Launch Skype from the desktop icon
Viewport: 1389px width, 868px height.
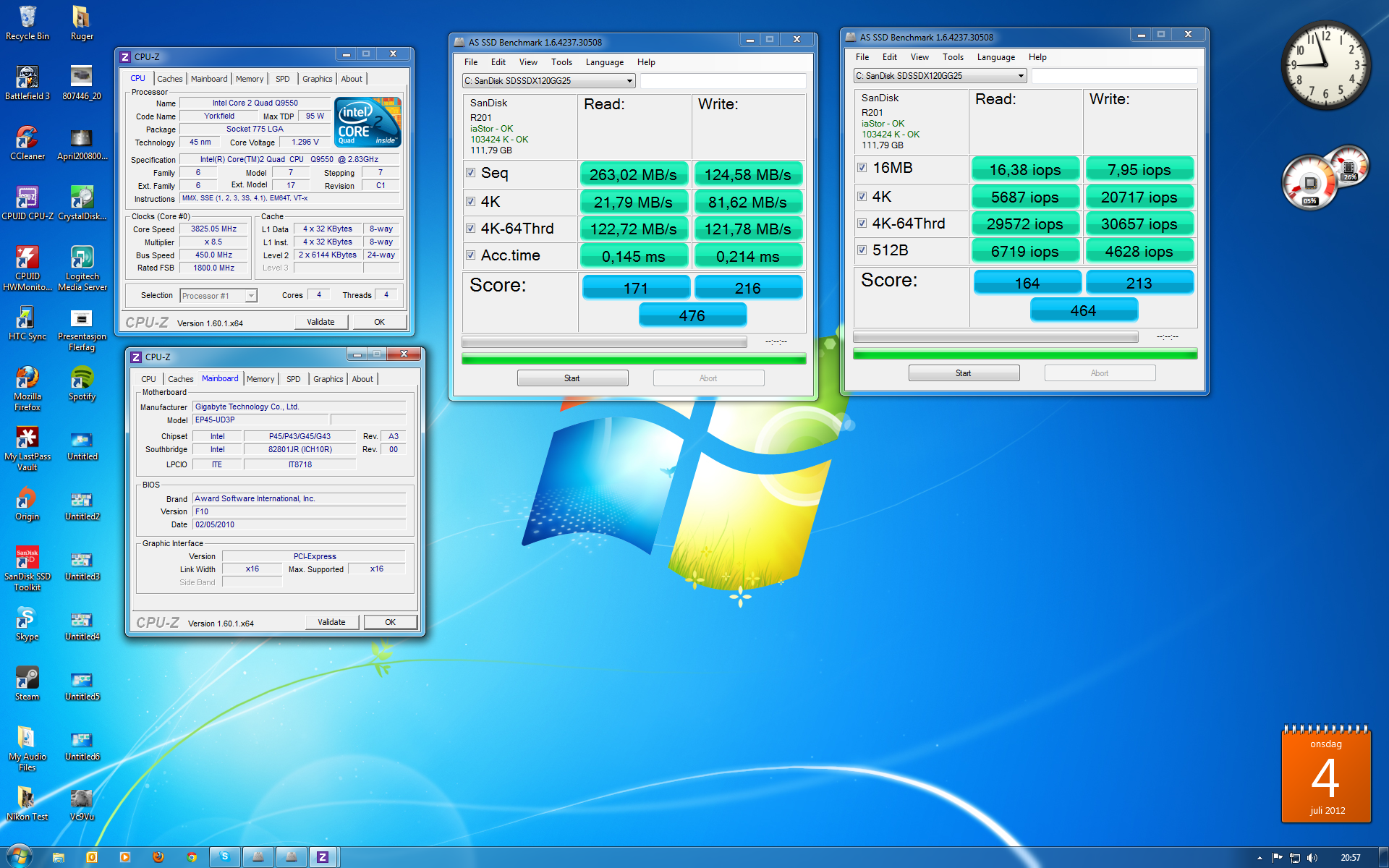tap(27, 623)
